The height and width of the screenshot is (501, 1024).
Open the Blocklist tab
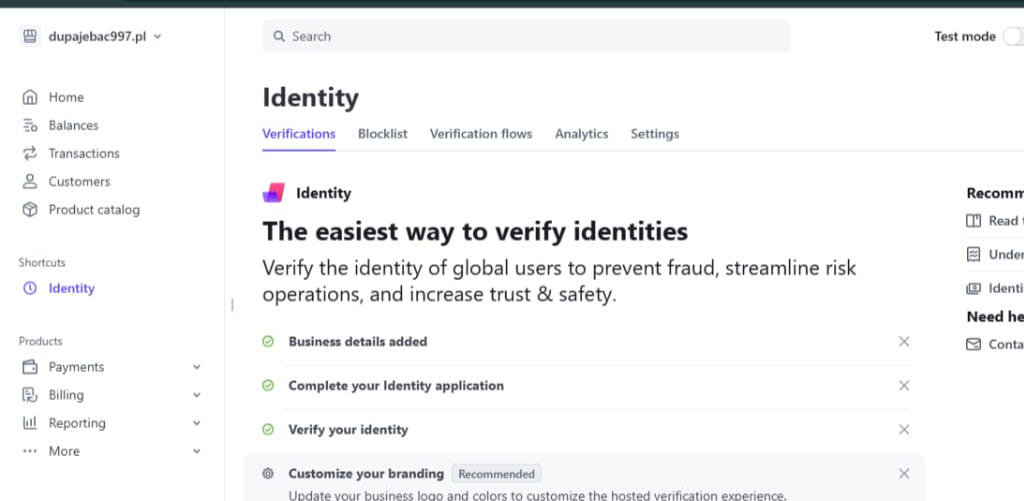(383, 134)
